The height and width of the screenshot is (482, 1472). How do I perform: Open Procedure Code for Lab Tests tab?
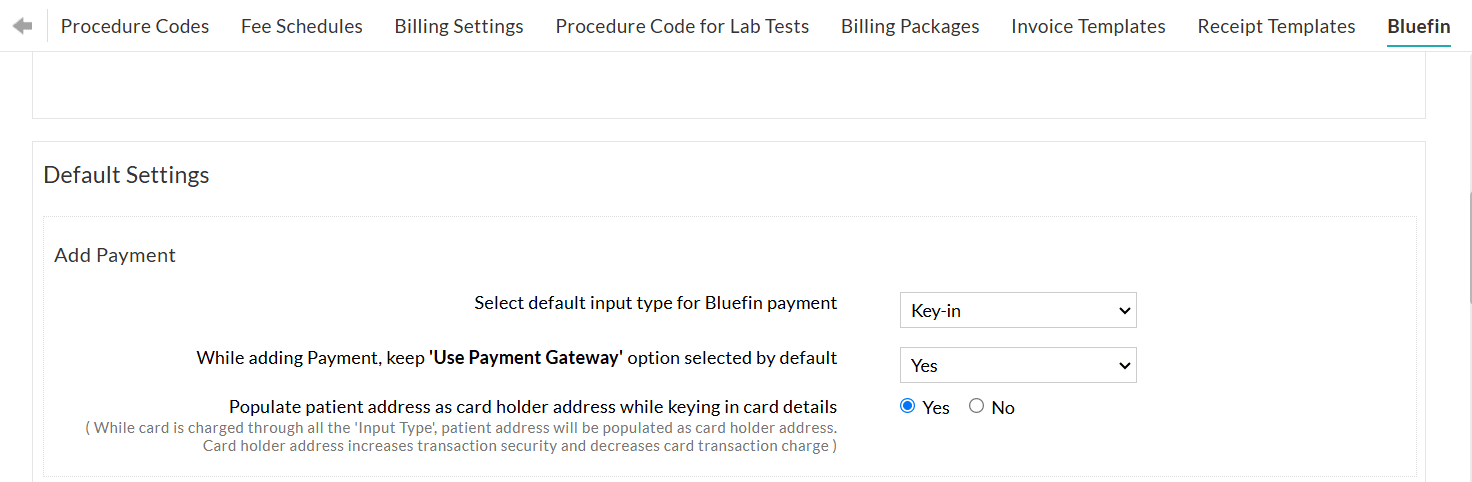[x=682, y=27]
